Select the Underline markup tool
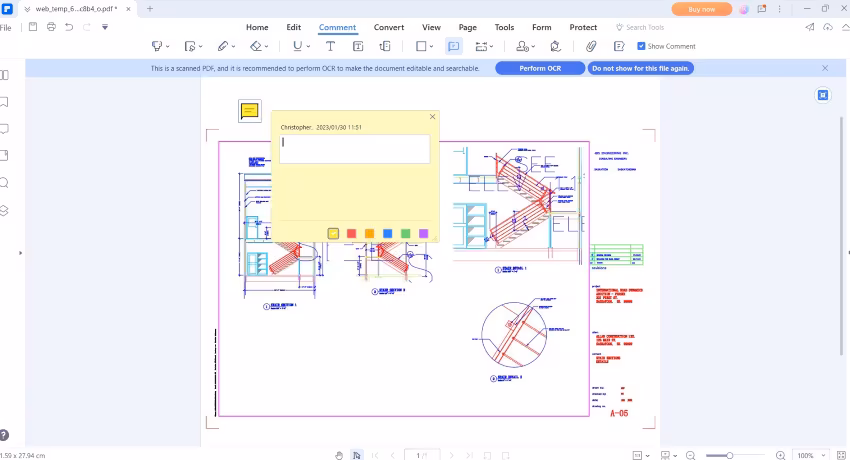The width and height of the screenshot is (850, 460). click(x=297, y=47)
